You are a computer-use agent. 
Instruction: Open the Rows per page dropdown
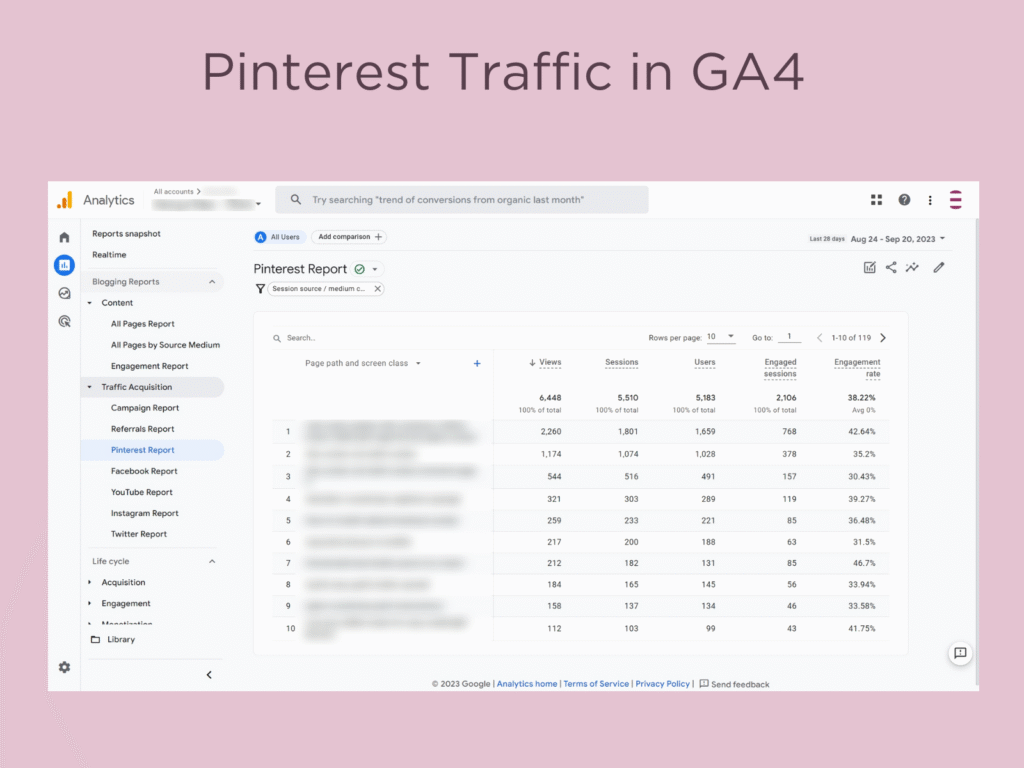[x=720, y=337]
